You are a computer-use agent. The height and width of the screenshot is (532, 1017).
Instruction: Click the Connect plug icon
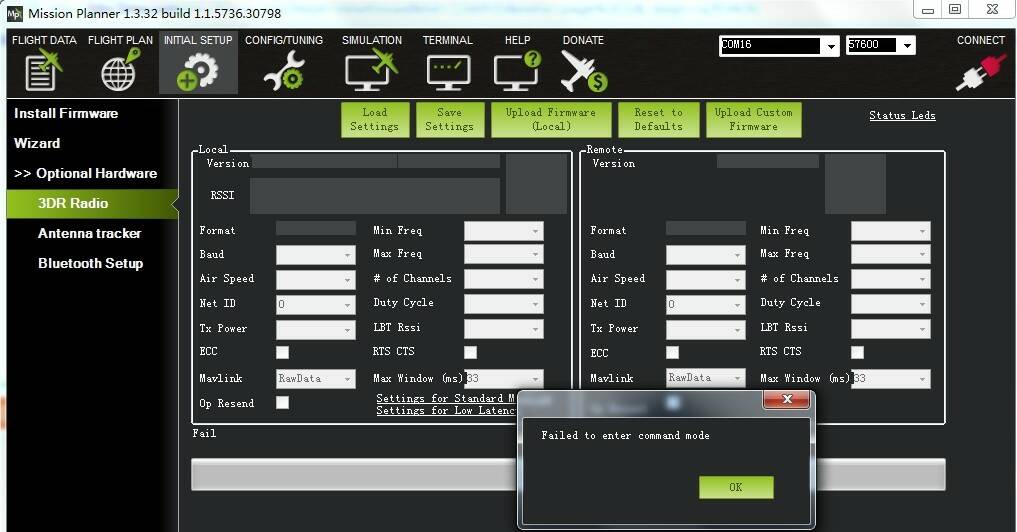(981, 72)
